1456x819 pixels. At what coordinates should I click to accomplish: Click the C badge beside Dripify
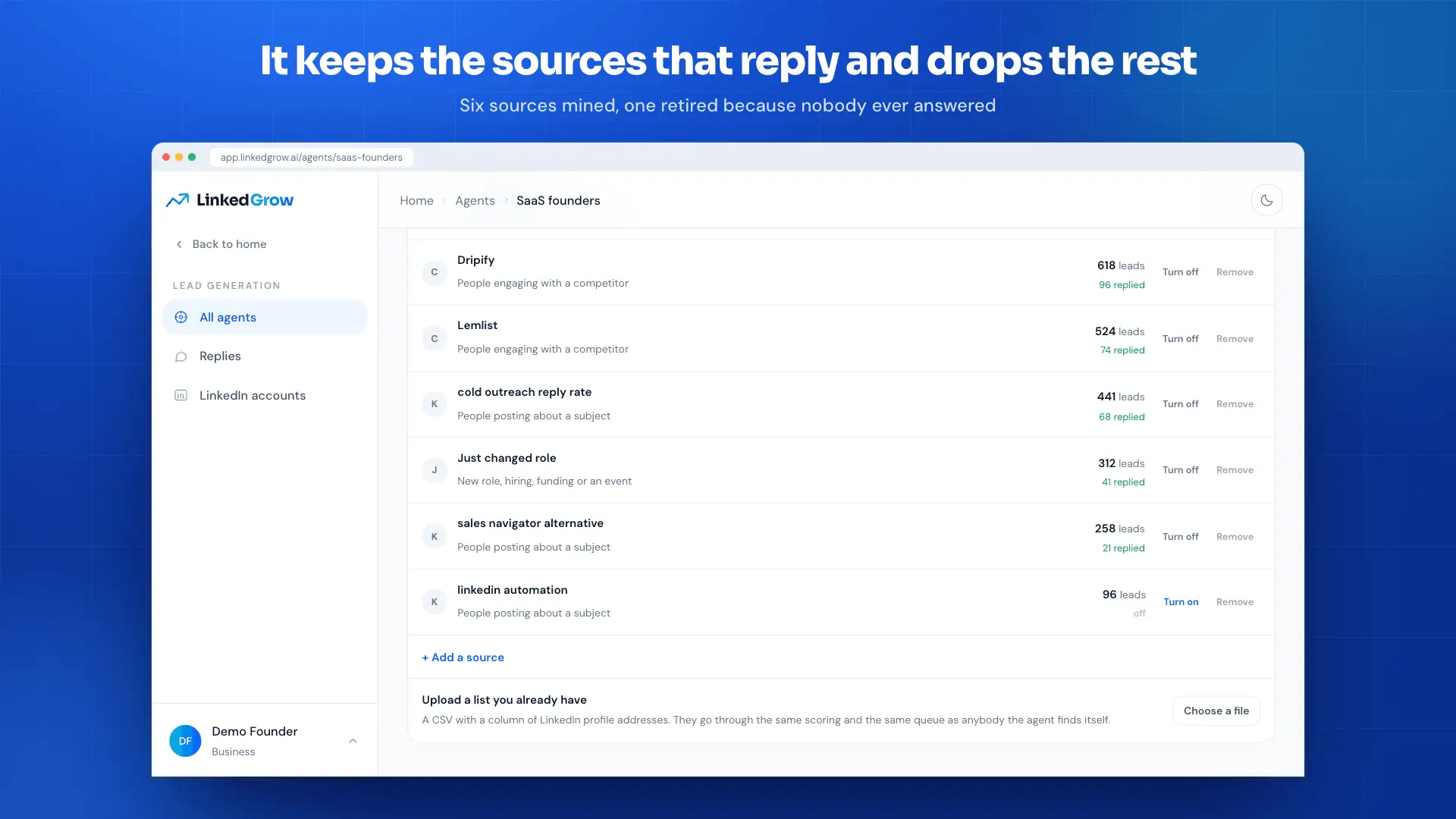pyautogui.click(x=435, y=272)
